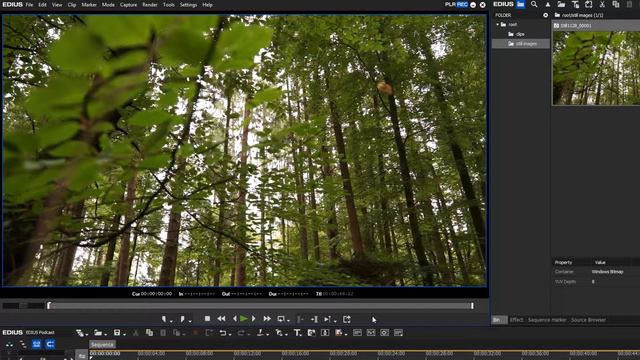Click the Export icon in player controls
The image size is (640, 360).
point(347,319)
